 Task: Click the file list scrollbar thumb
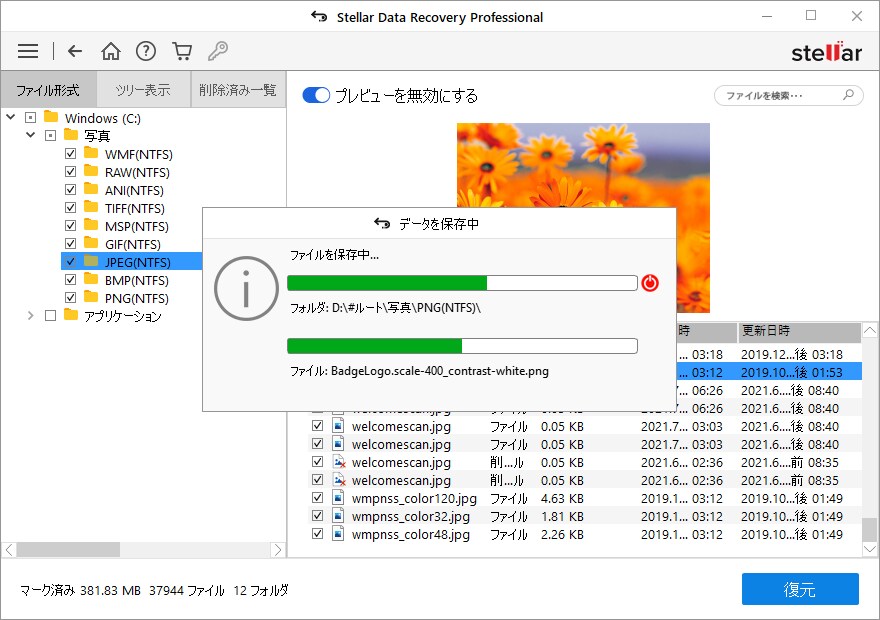[x=869, y=529]
